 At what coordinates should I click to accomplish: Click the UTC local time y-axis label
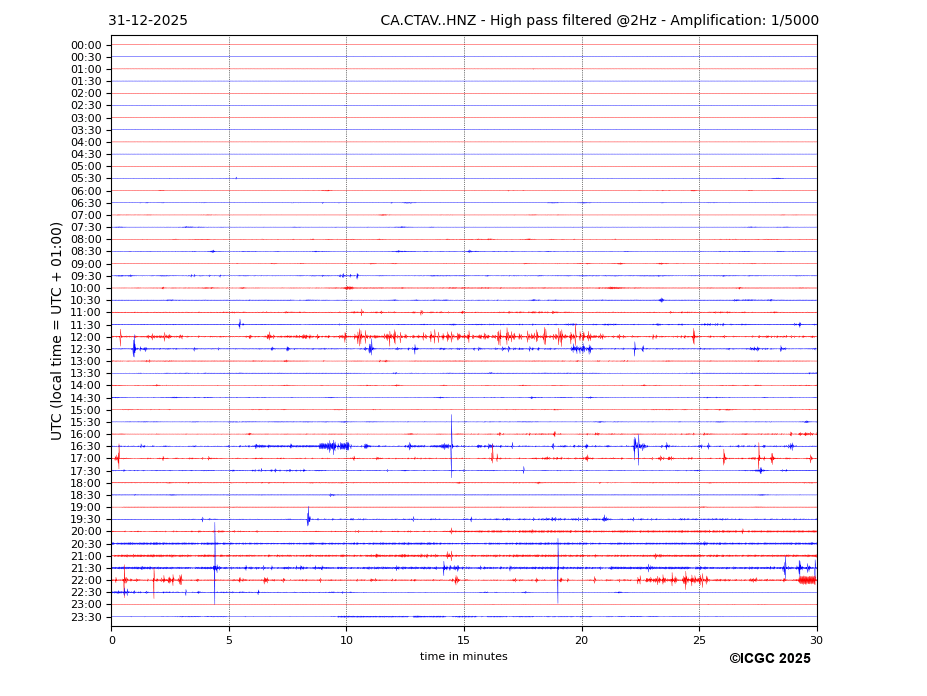pos(57,330)
